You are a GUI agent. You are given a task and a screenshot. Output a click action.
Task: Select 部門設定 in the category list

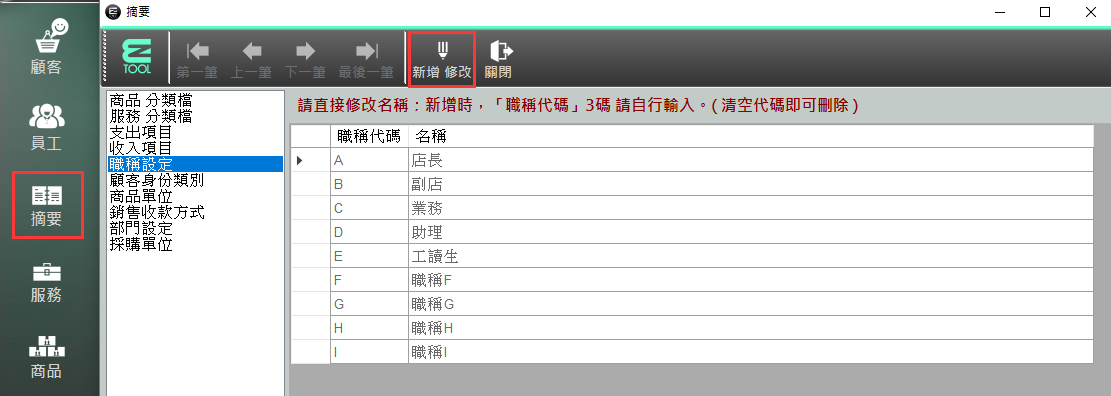(x=140, y=229)
